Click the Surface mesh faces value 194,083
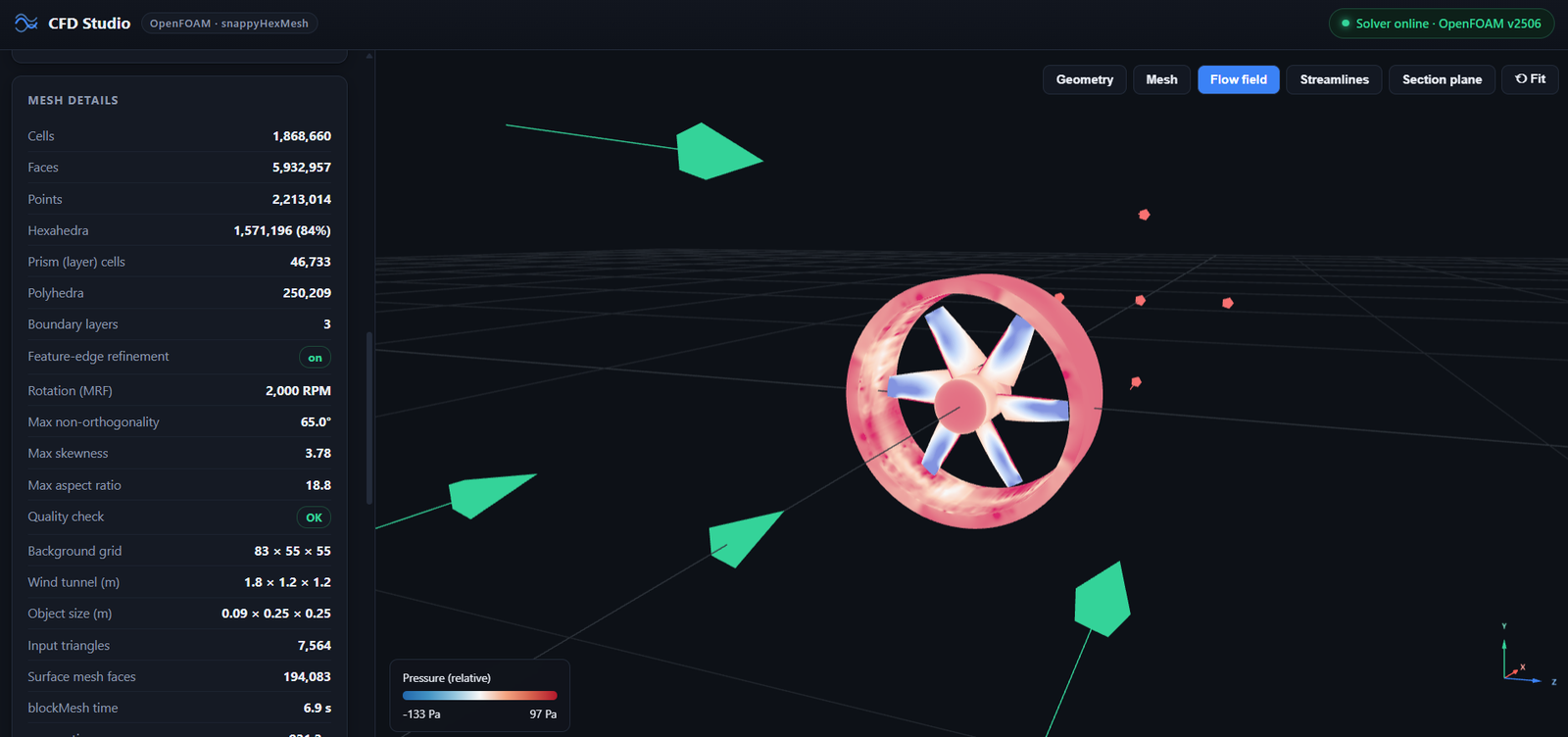The image size is (1568, 737). pyautogui.click(x=307, y=677)
